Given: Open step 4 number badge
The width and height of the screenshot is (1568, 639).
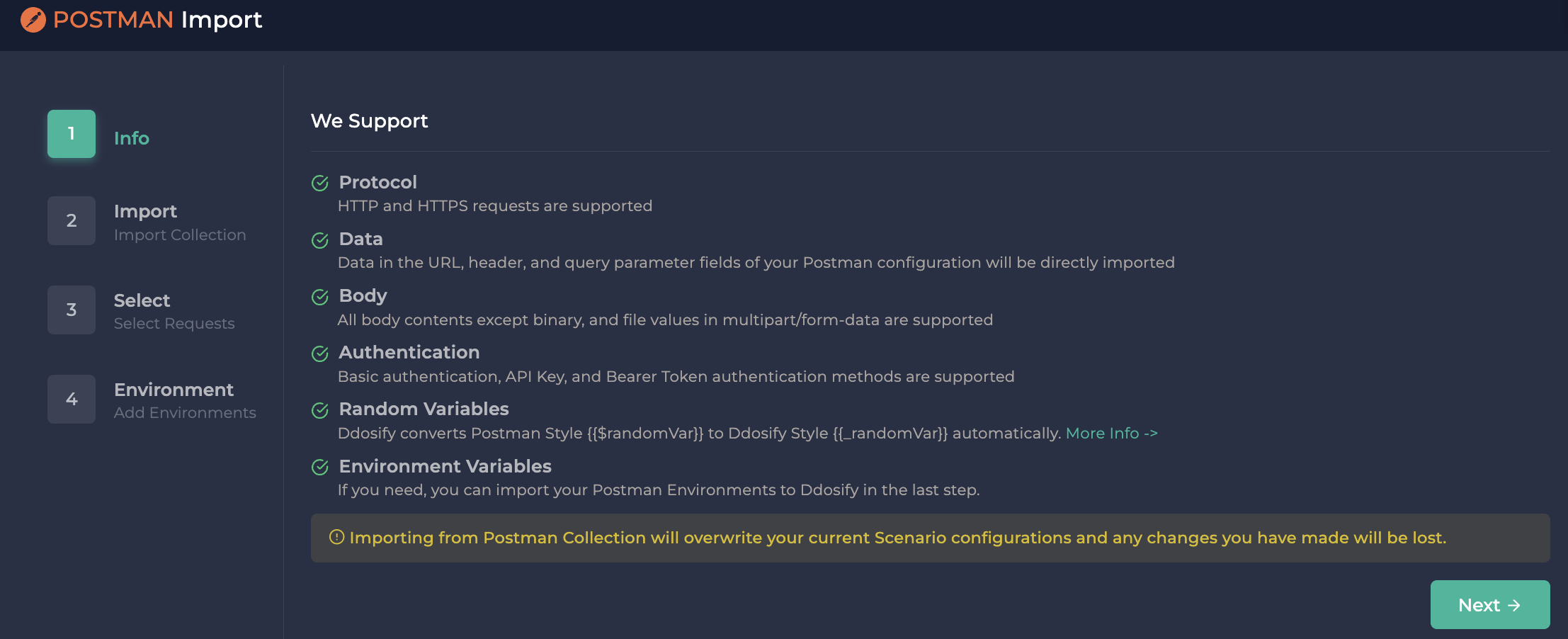Looking at the screenshot, I should tap(72, 399).
